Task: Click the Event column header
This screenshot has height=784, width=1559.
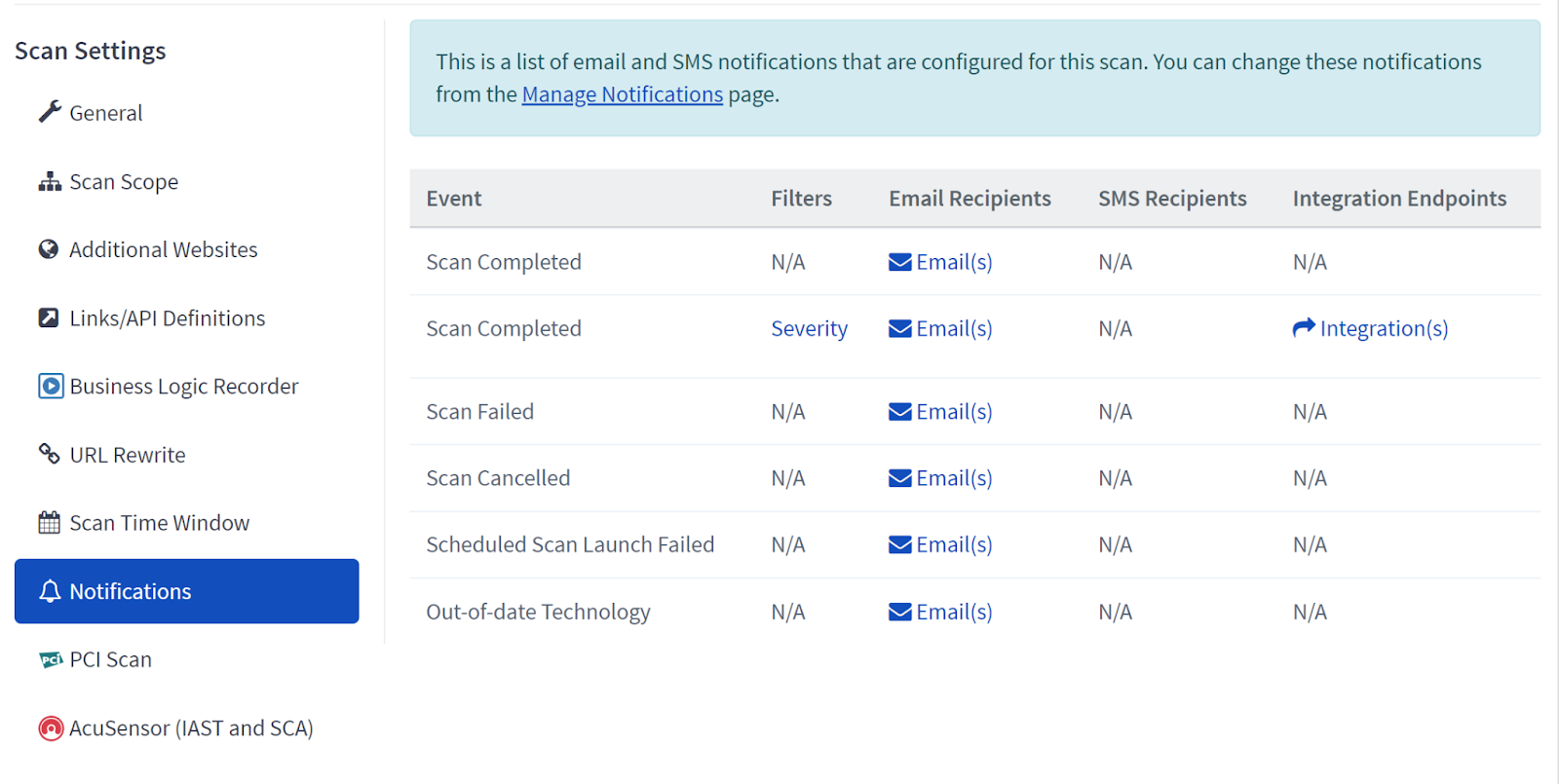Action: click(454, 199)
